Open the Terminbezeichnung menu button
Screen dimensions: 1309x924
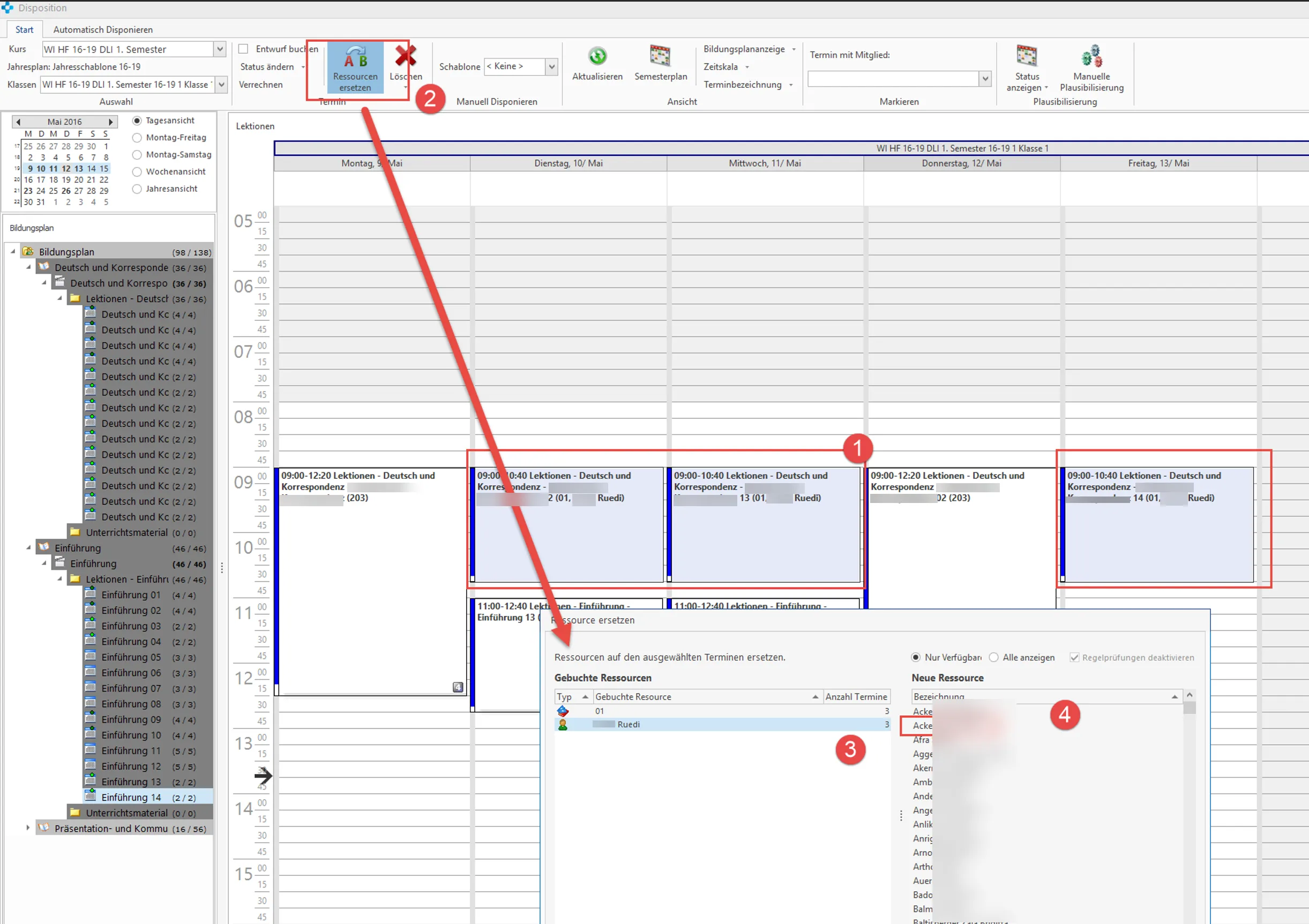[x=747, y=85]
